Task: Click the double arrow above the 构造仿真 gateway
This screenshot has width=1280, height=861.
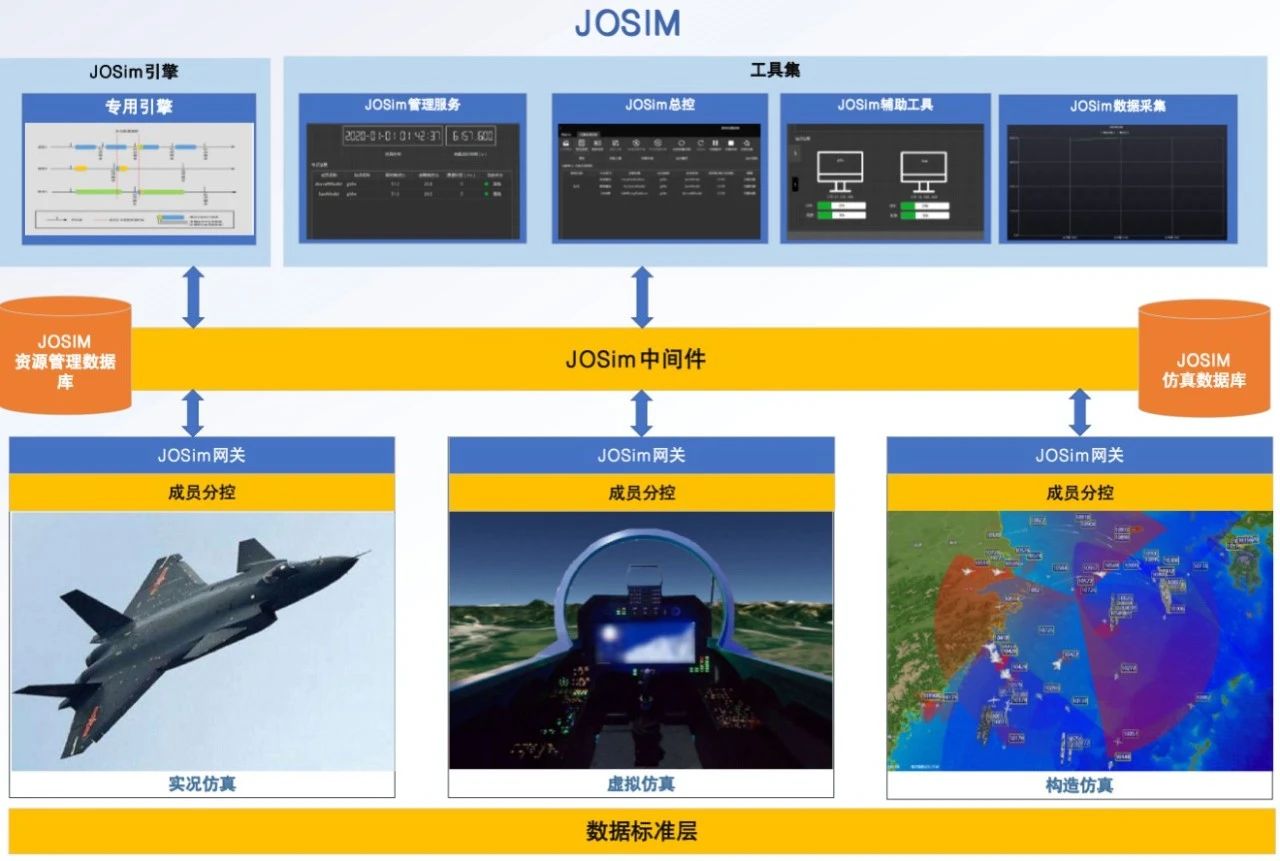Action: 1080,413
